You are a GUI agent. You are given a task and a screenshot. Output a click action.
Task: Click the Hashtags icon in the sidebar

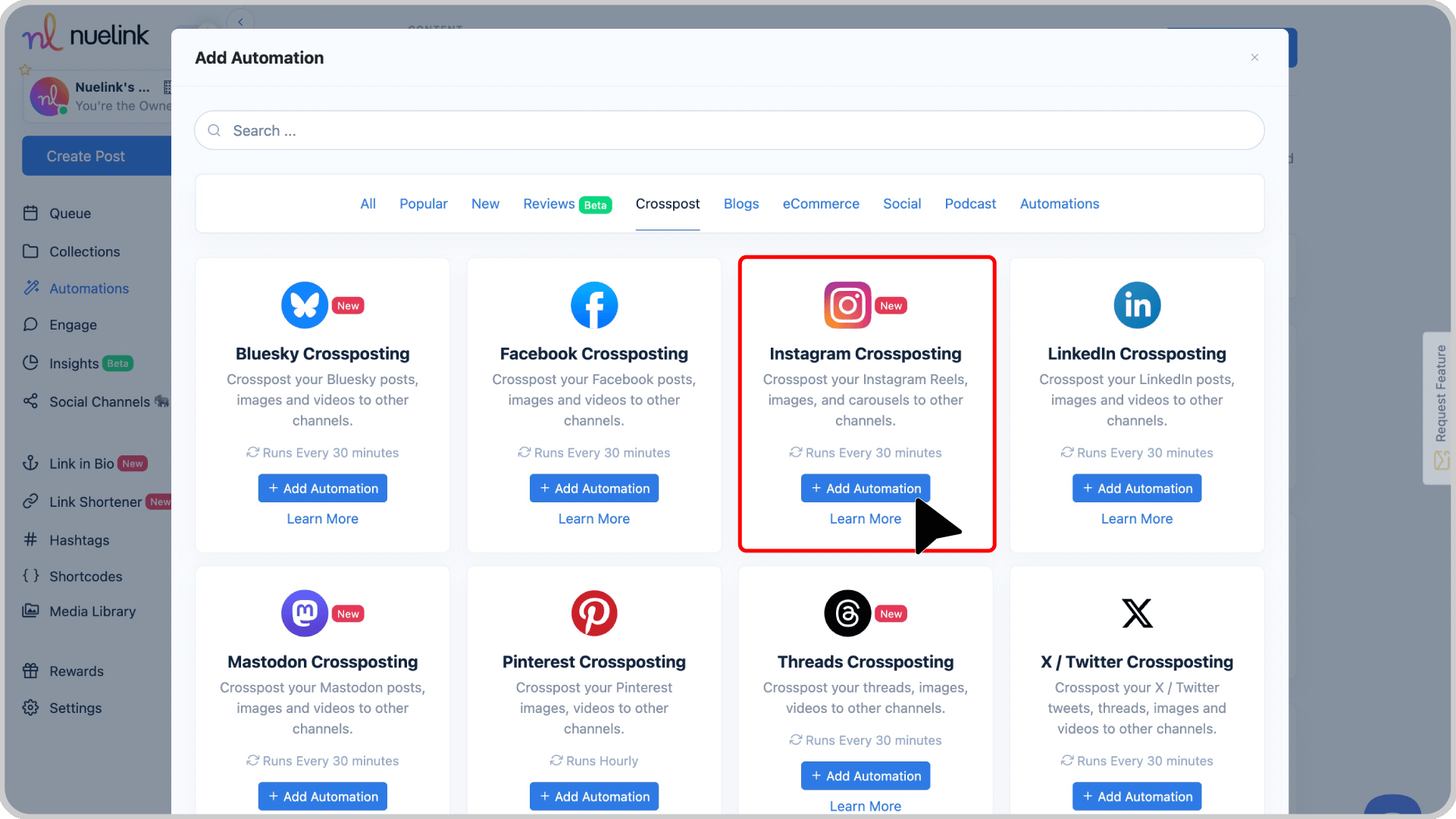click(31, 539)
